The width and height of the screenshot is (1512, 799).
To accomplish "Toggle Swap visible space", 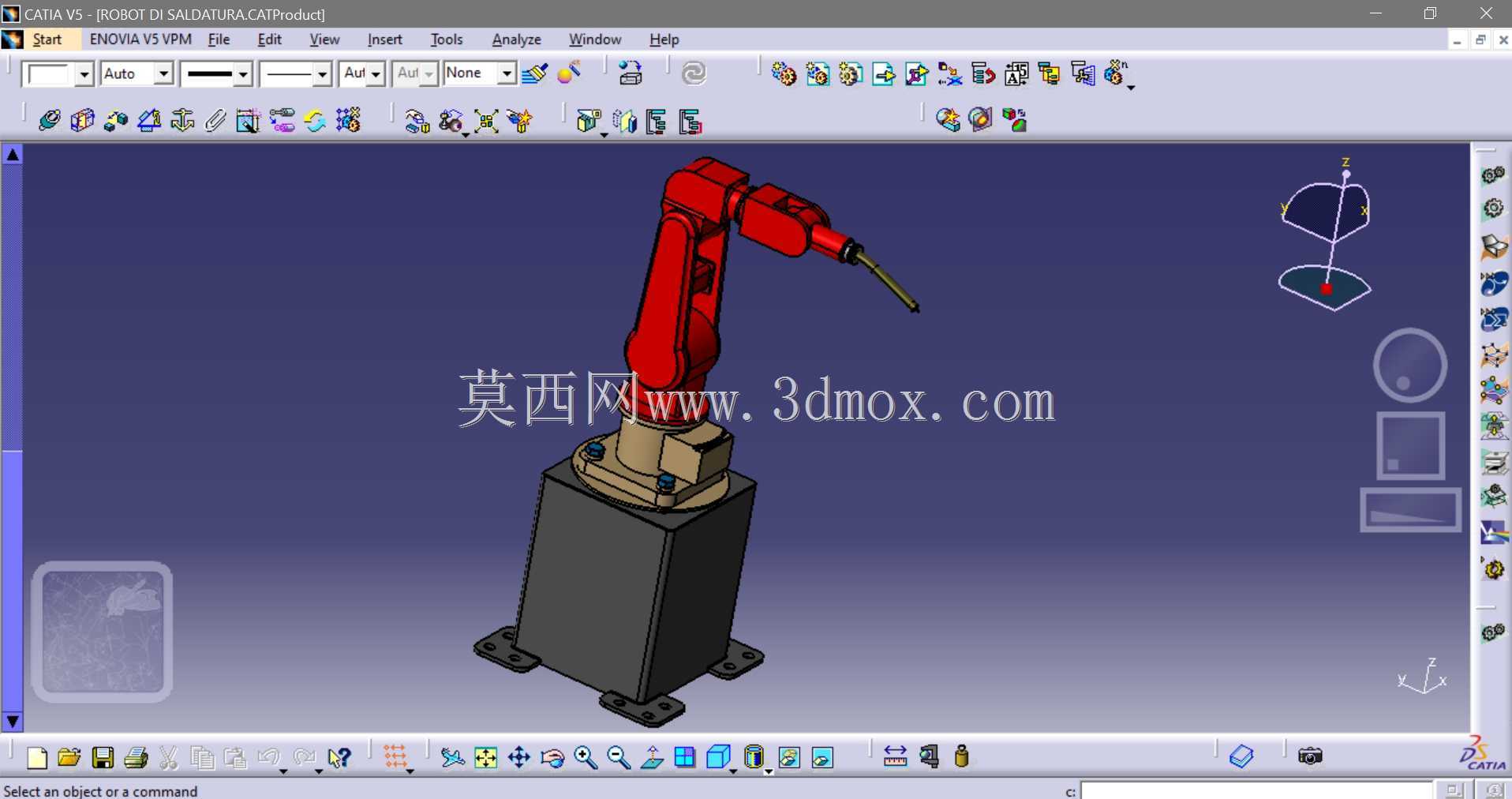I will (821, 758).
